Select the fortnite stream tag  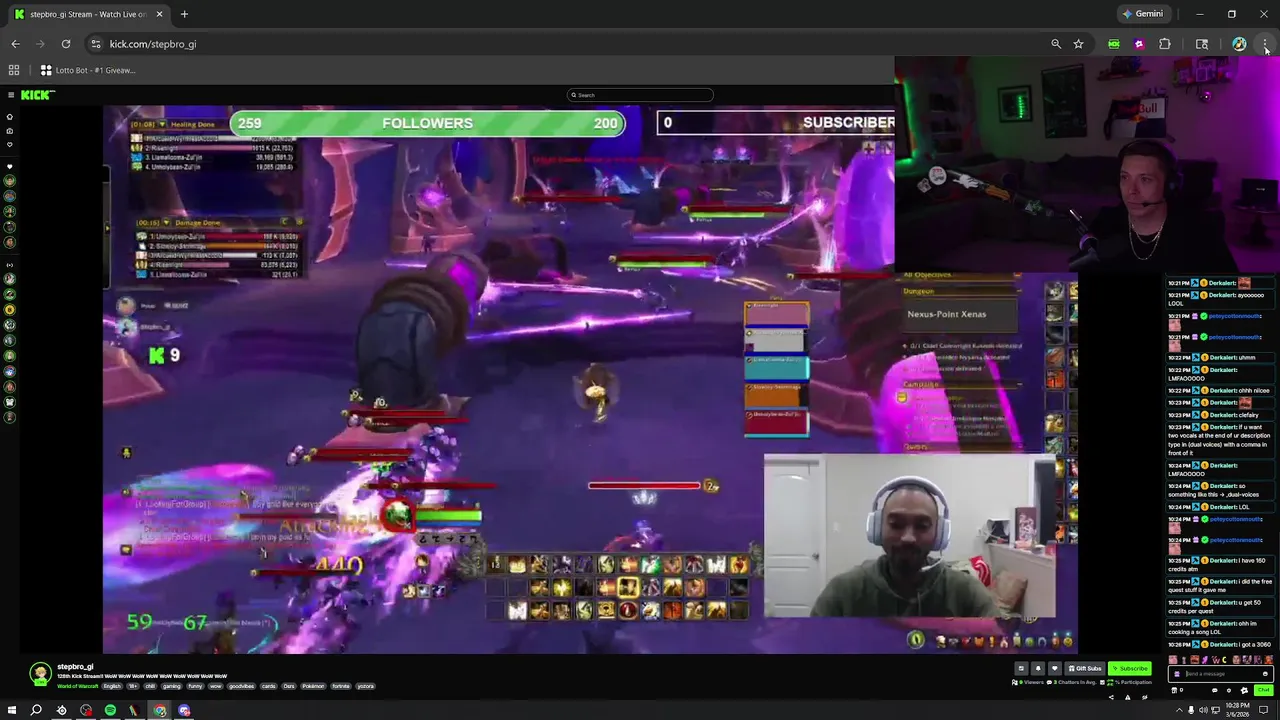(341, 686)
